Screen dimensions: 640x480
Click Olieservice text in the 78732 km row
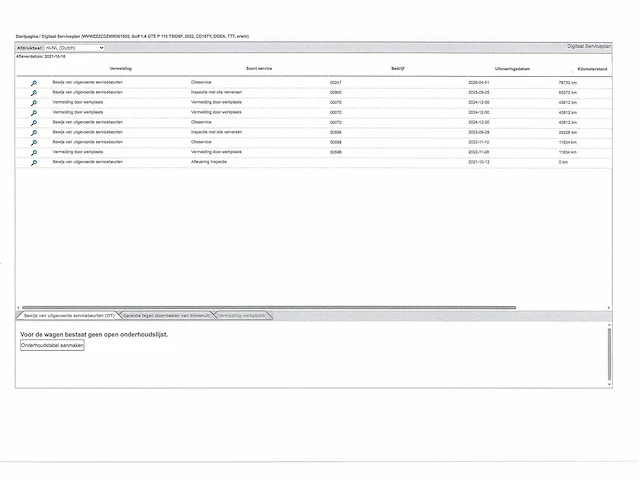[201, 82]
